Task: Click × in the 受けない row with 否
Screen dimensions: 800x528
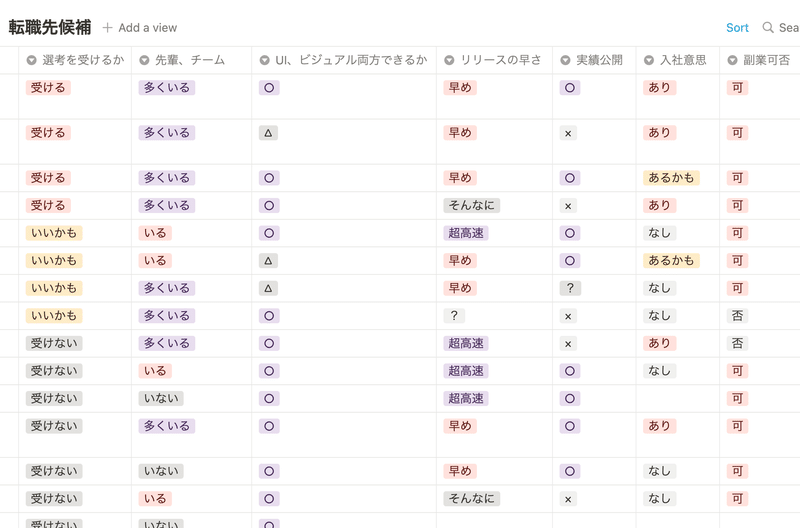Action: coord(568,344)
